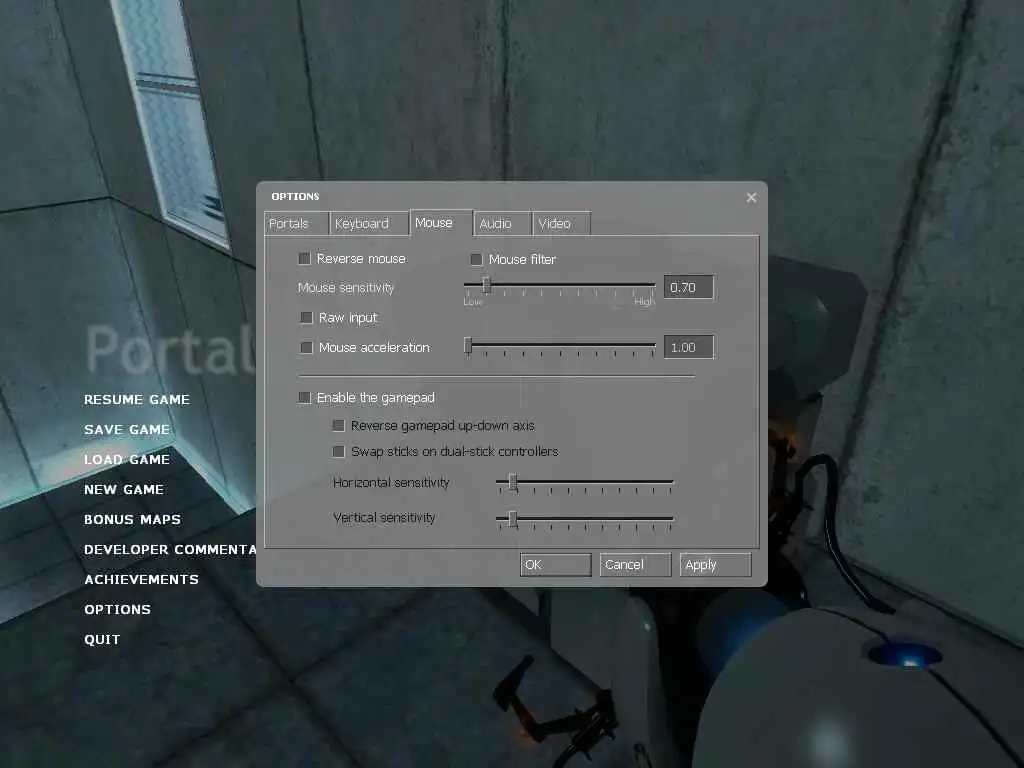Click the Cancel button

[x=635, y=565]
